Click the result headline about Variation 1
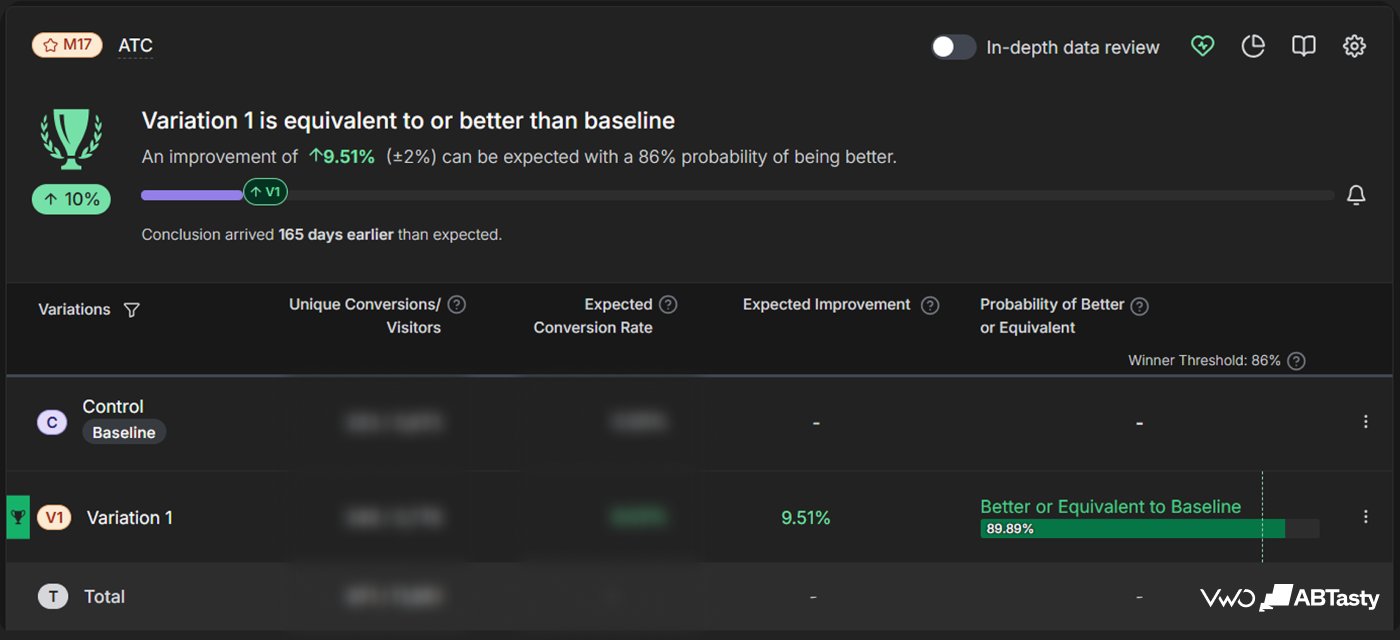1400x640 pixels. 408,121
